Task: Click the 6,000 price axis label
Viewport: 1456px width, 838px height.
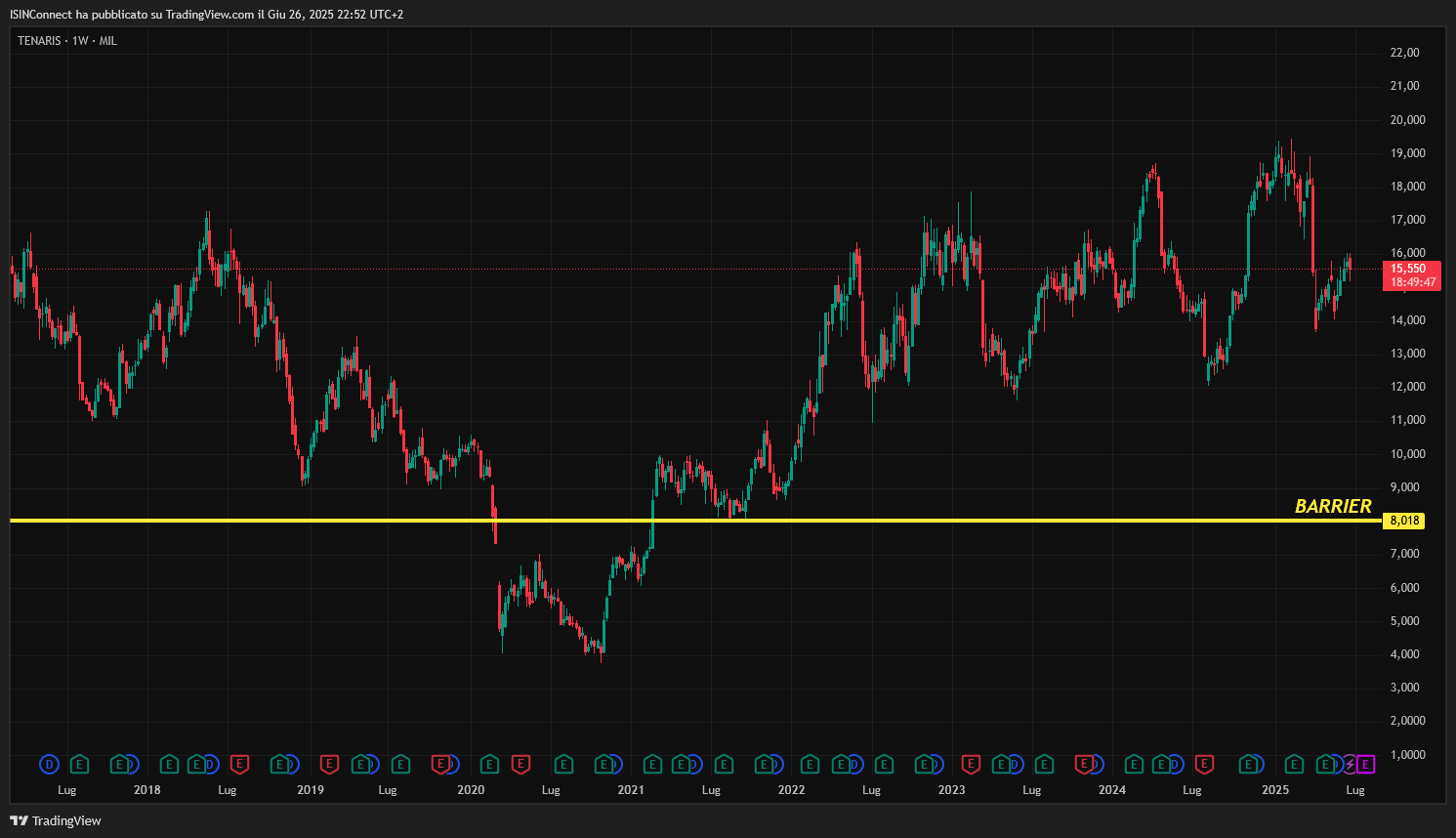Action: click(x=1405, y=588)
